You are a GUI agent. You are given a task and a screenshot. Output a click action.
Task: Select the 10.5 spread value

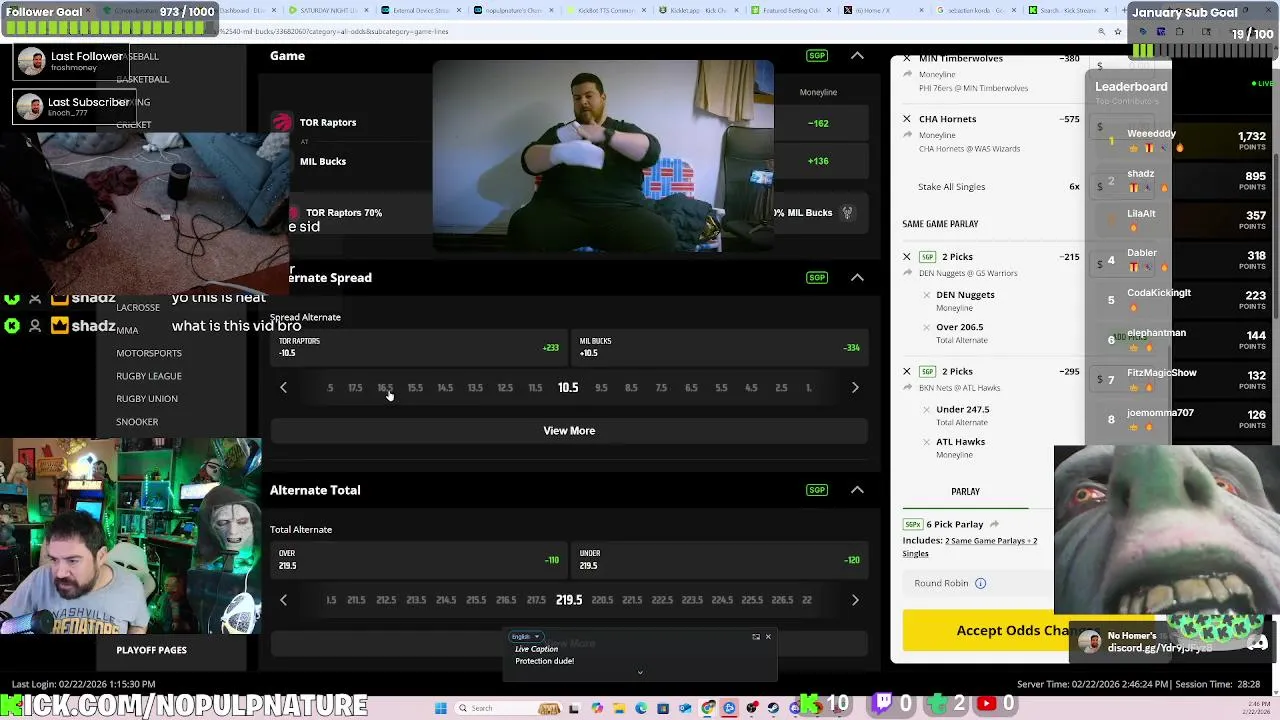[568, 387]
